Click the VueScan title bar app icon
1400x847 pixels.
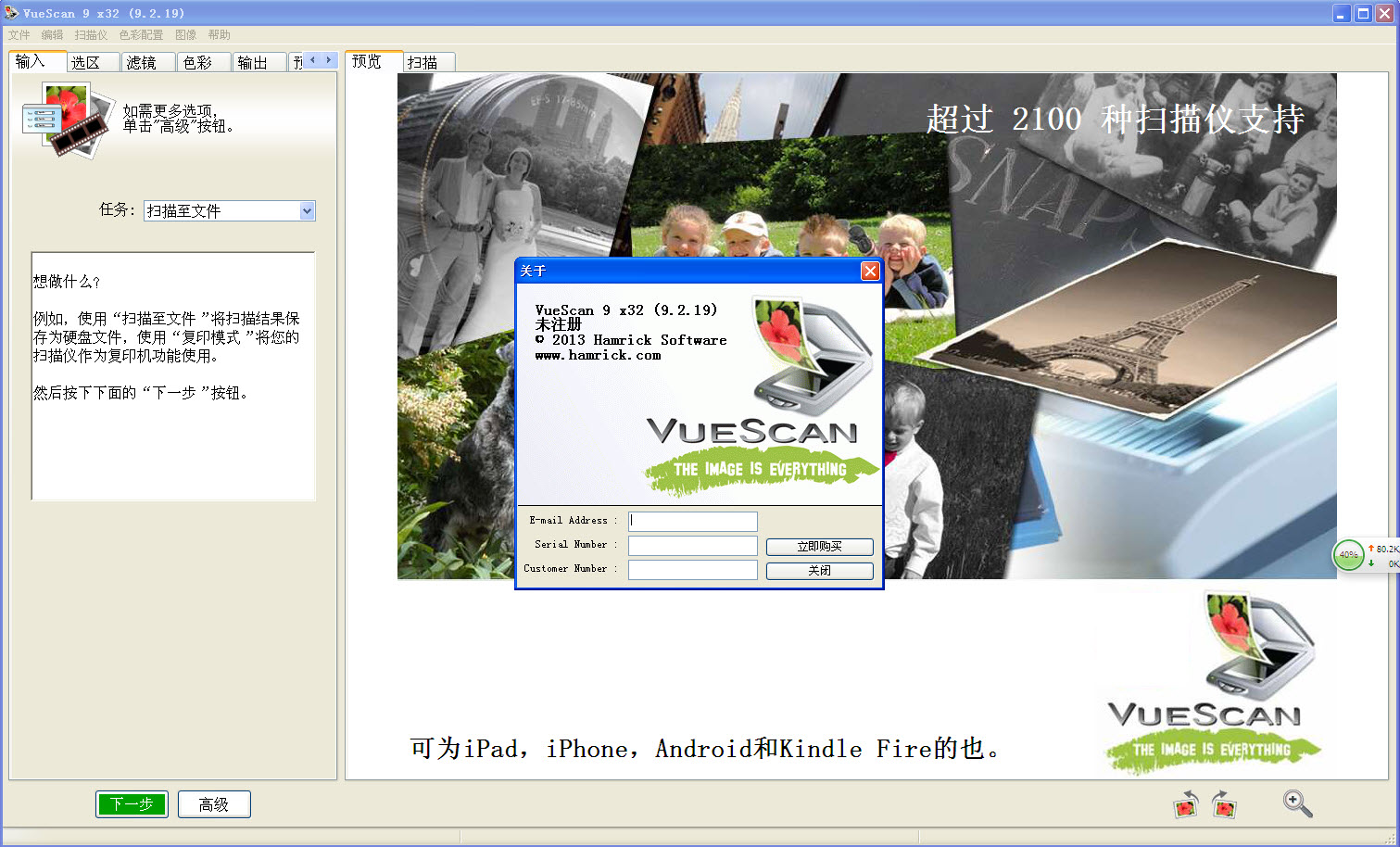pos(11,13)
